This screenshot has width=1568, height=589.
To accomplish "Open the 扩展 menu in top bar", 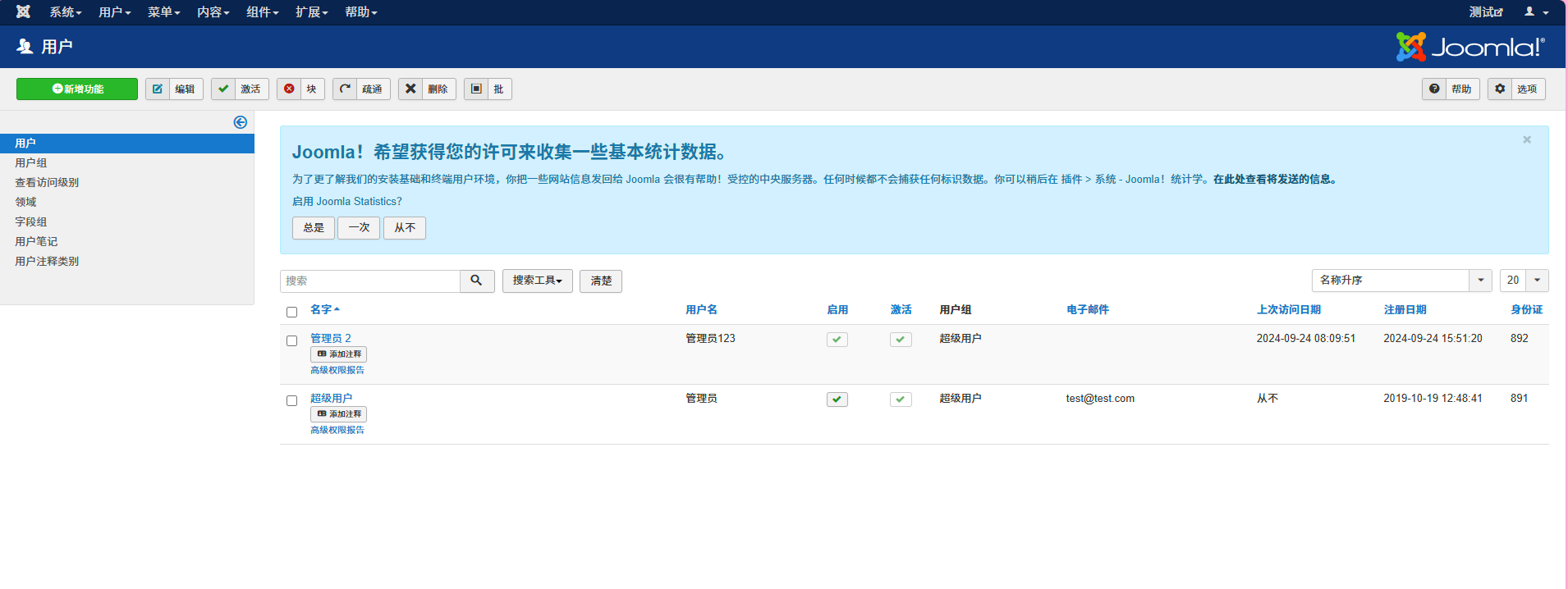I will (x=311, y=12).
